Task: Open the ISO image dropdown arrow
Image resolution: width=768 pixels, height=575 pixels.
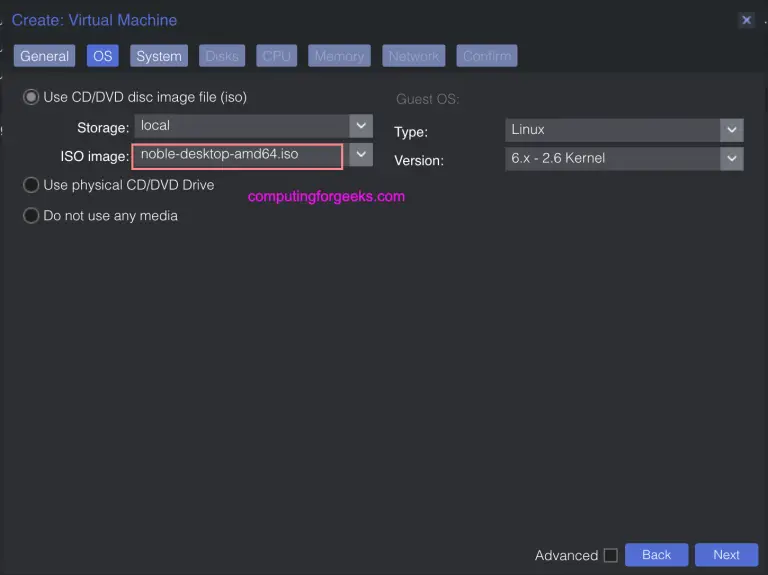Action: [361, 155]
